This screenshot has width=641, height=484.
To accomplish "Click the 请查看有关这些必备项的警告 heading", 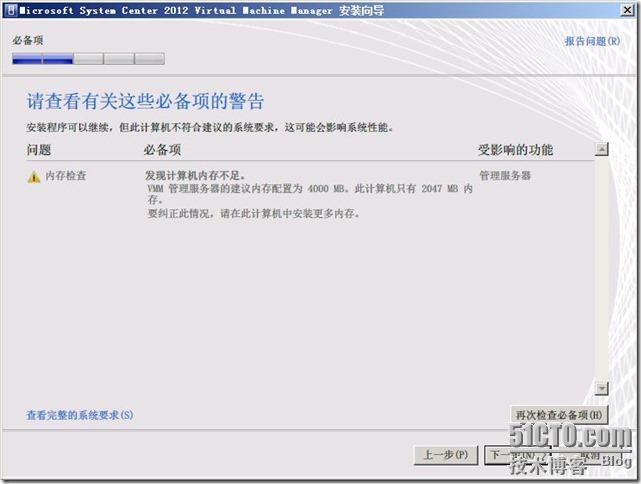I will (145, 101).
